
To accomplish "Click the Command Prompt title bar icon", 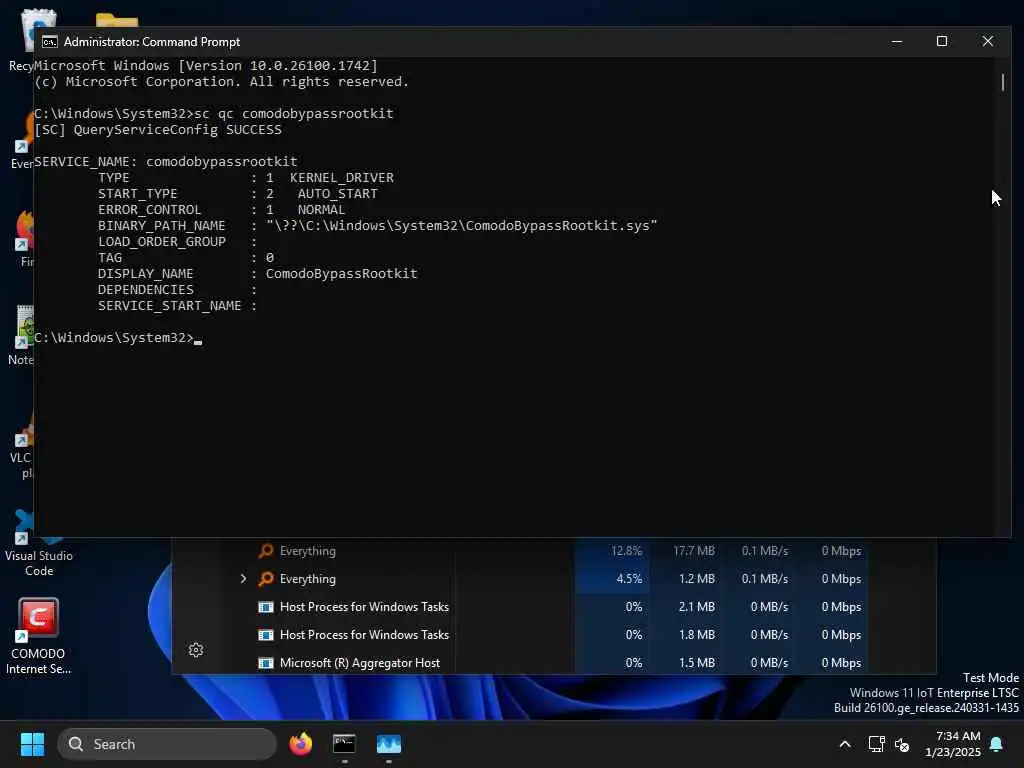I will coord(50,42).
